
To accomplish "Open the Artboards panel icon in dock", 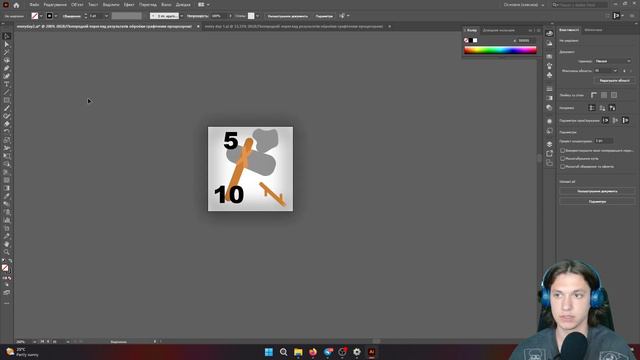I will coord(549,163).
